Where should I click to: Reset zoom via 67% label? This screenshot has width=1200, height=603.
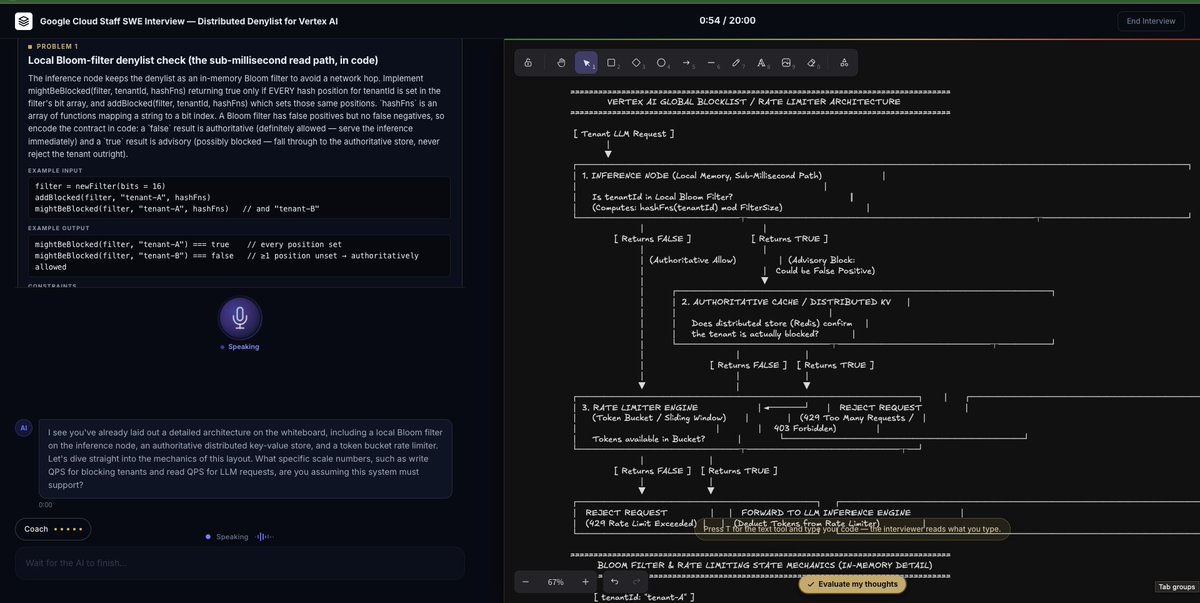click(x=555, y=581)
